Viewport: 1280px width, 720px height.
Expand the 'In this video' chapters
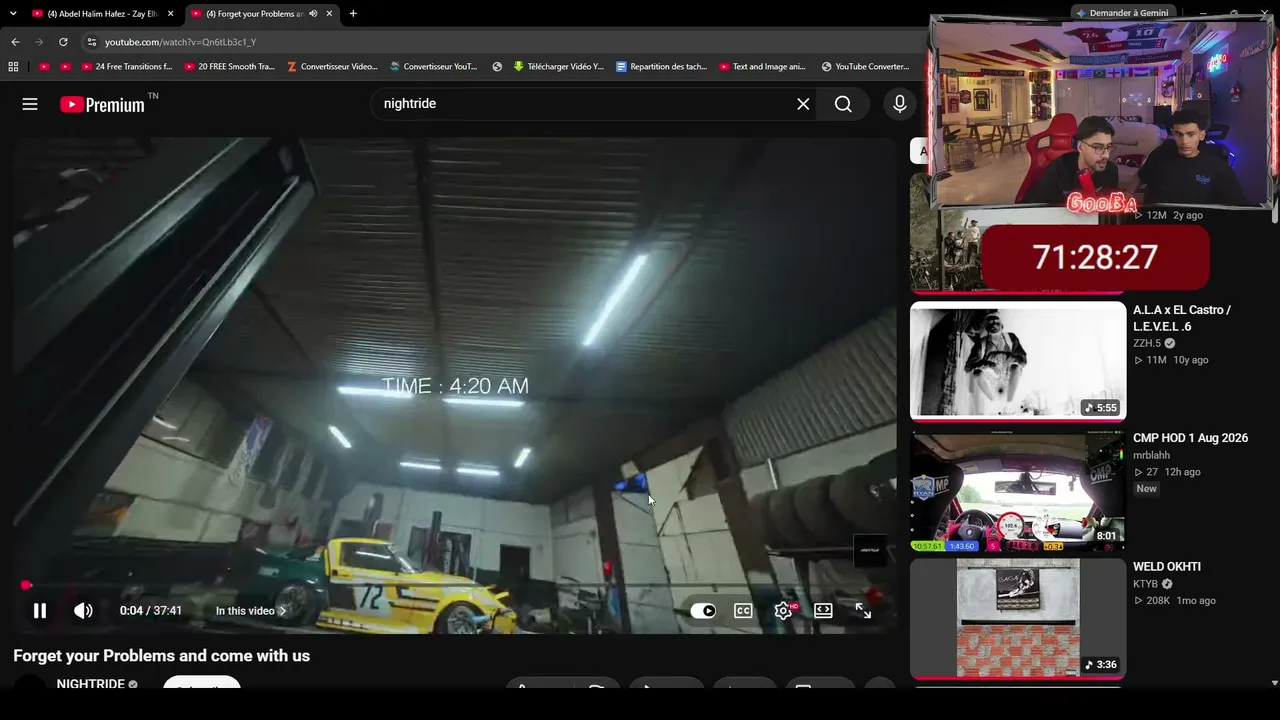coord(251,611)
